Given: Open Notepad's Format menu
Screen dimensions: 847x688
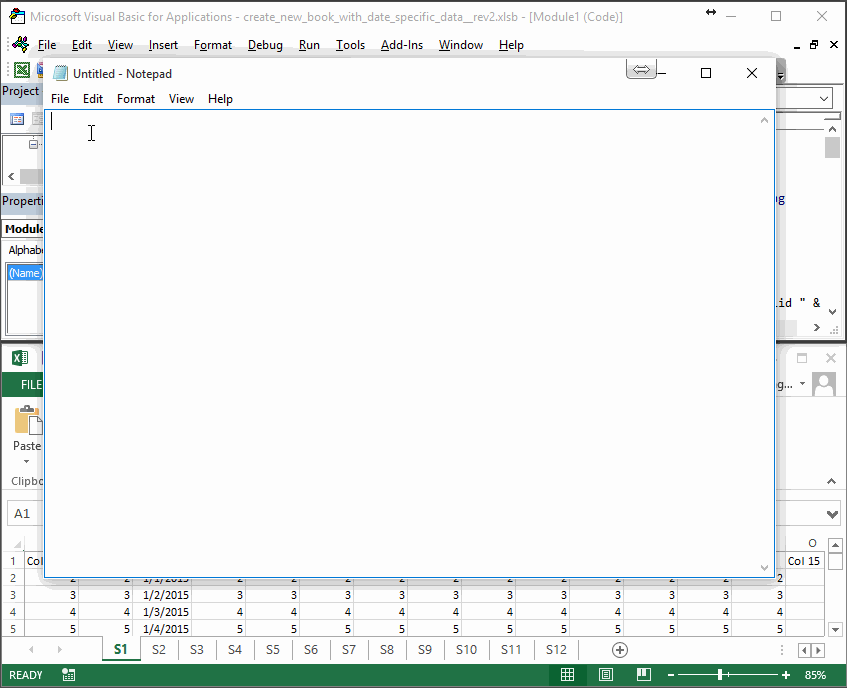Looking at the screenshot, I should 136,98.
